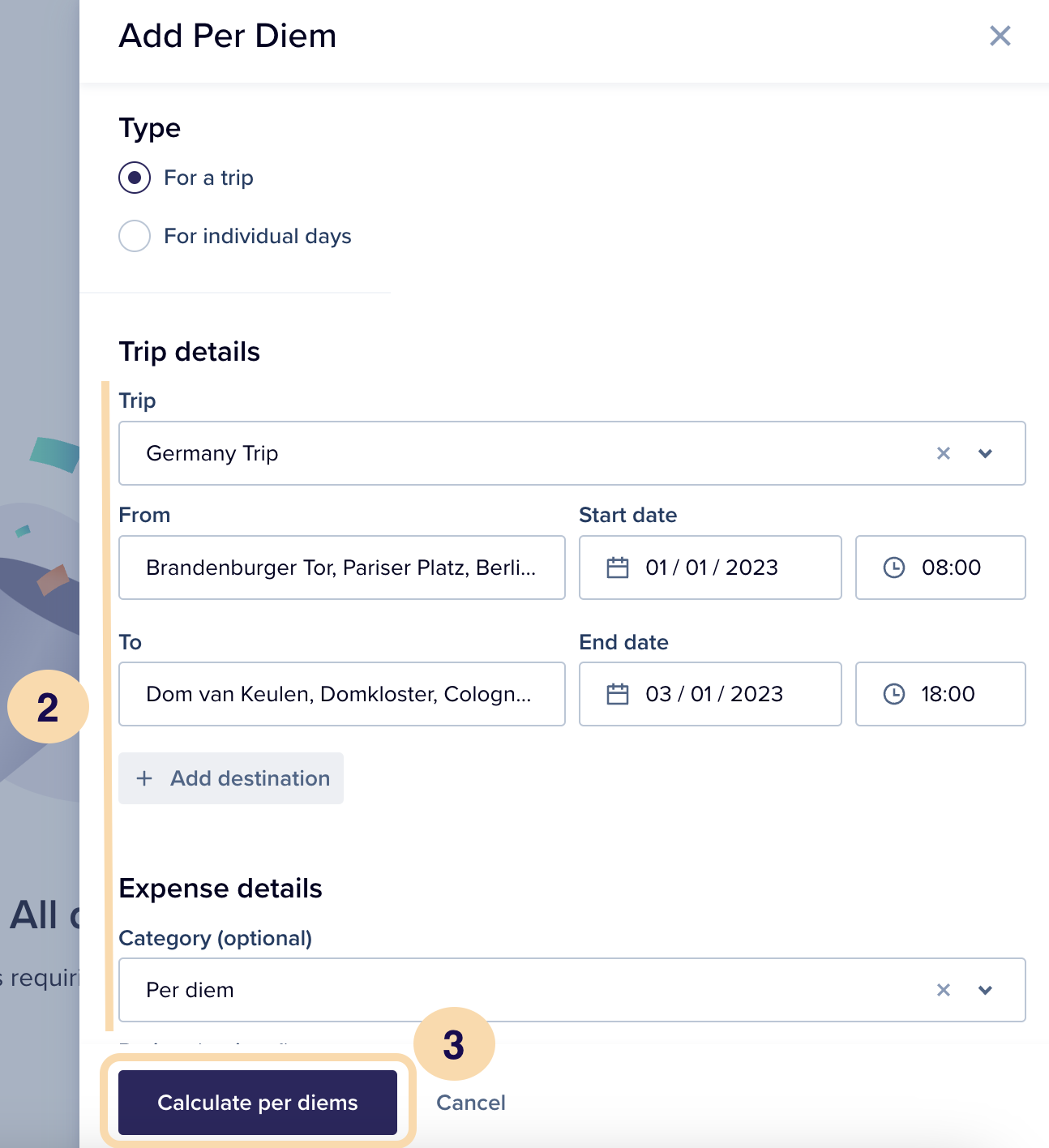
Task: Click the To destination input field
Action: pyautogui.click(x=341, y=694)
